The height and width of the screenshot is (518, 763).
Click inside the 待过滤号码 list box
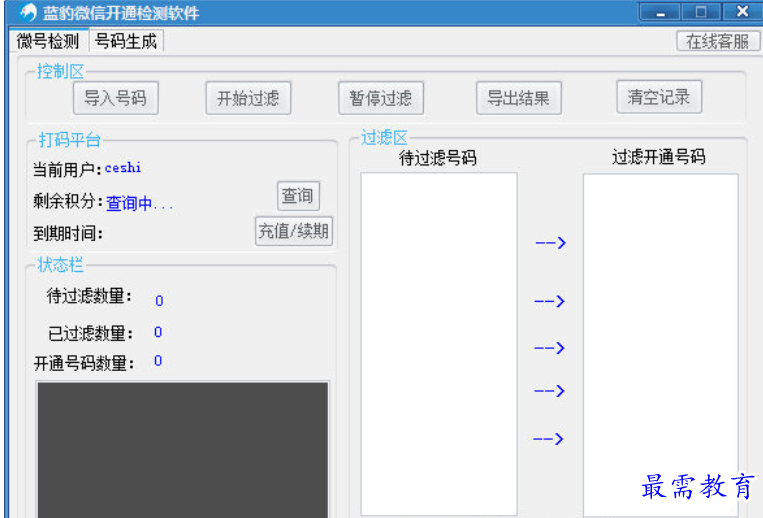pyautogui.click(x=439, y=344)
